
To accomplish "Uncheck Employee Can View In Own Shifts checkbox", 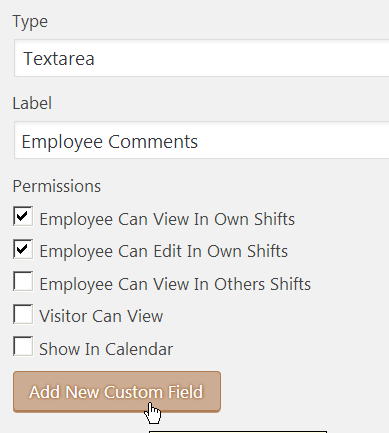I will point(23,216).
